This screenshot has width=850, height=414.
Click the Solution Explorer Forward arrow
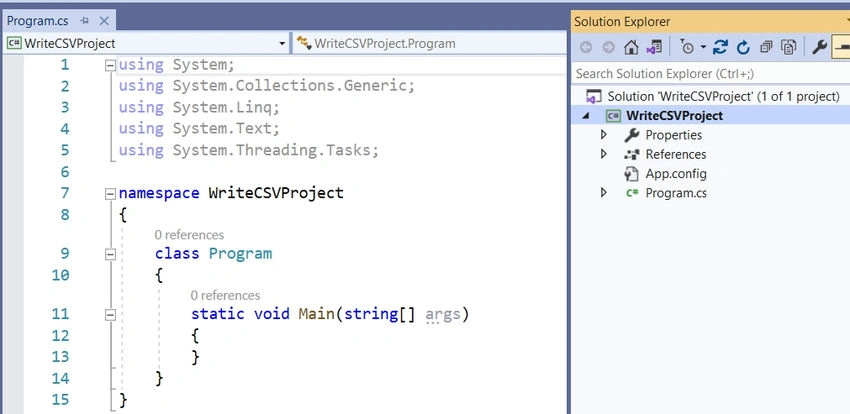pyautogui.click(x=609, y=47)
